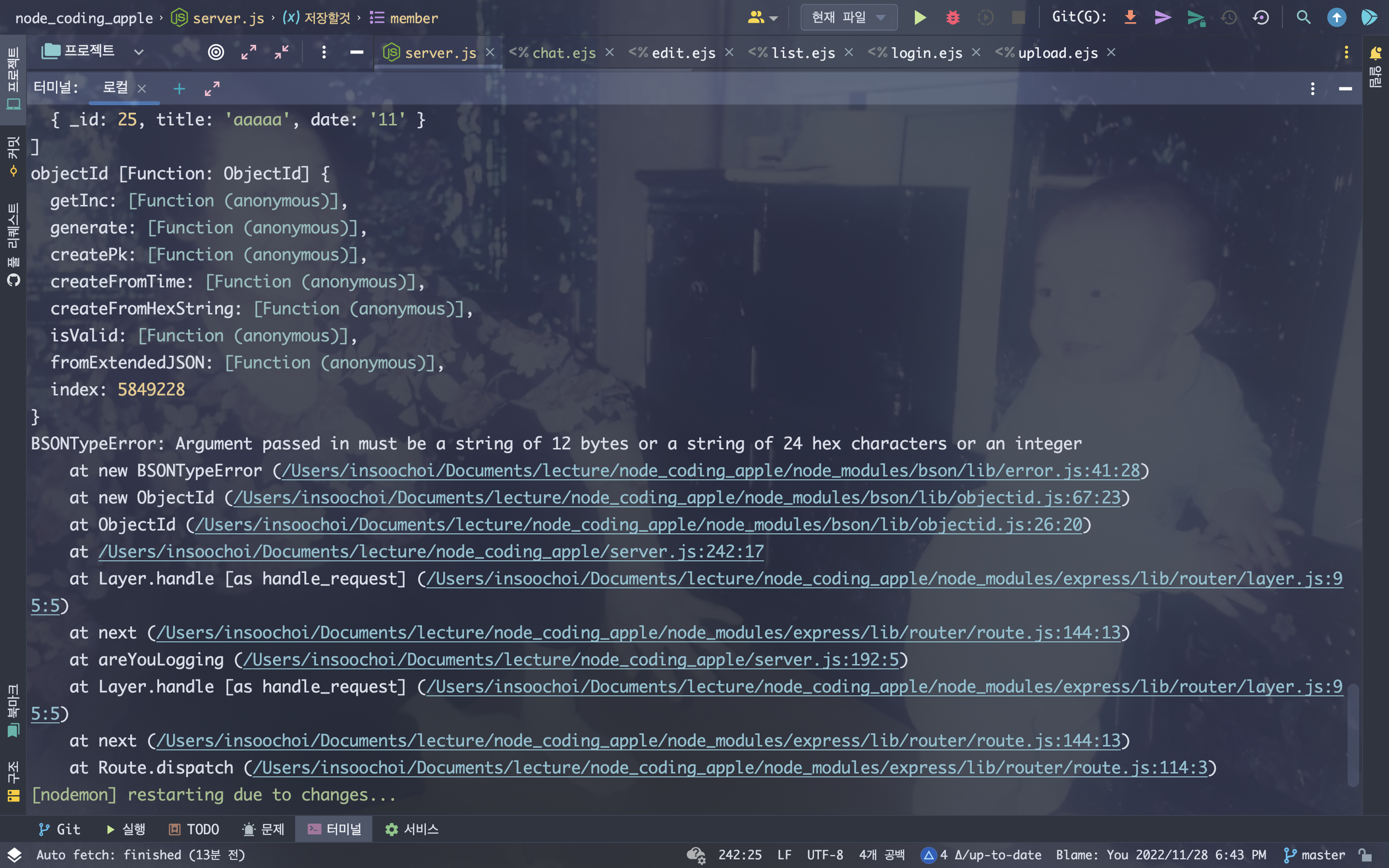Change line separator LF in status bar
The width and height of the screenshot is (1389, 868).
(x=785, y=855)
